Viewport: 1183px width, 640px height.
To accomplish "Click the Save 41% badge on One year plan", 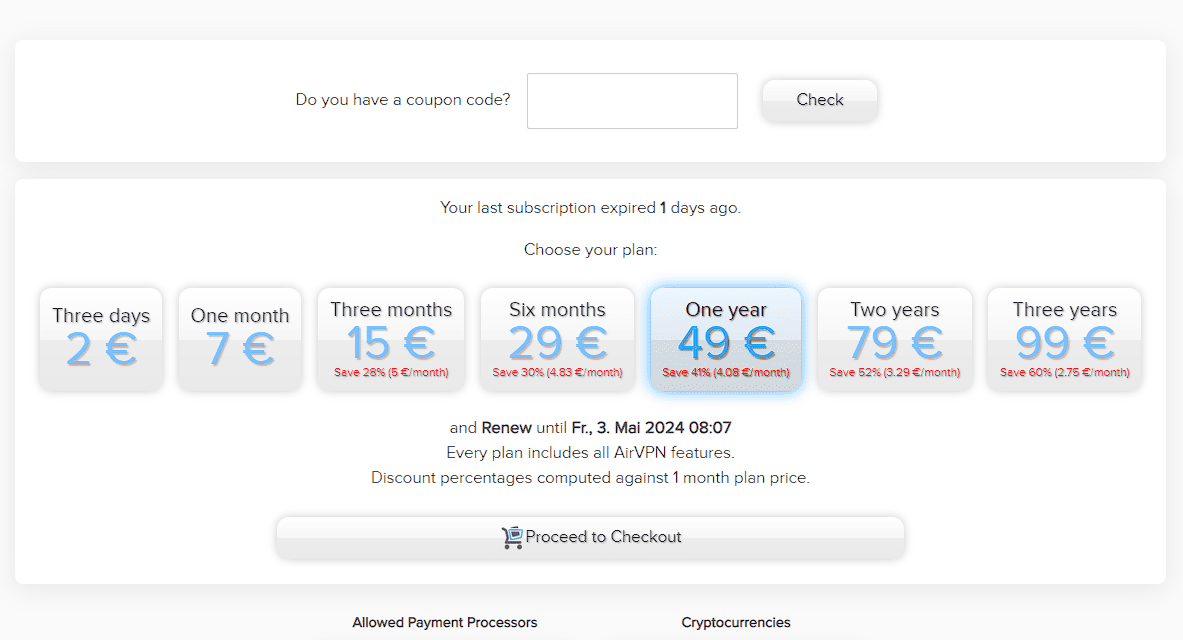I will click(x=725, y=371).
